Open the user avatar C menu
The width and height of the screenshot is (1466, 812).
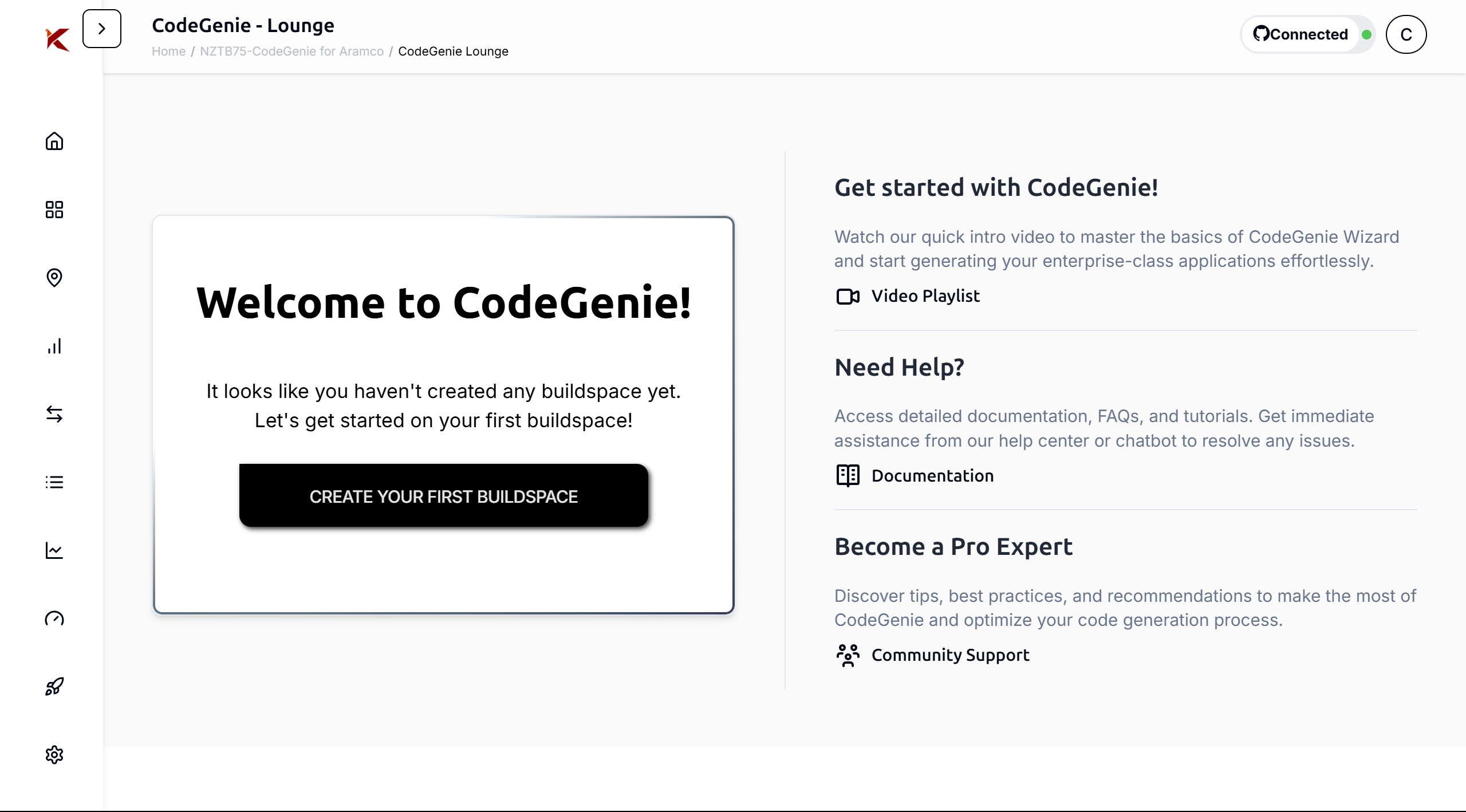[1406, 34]
